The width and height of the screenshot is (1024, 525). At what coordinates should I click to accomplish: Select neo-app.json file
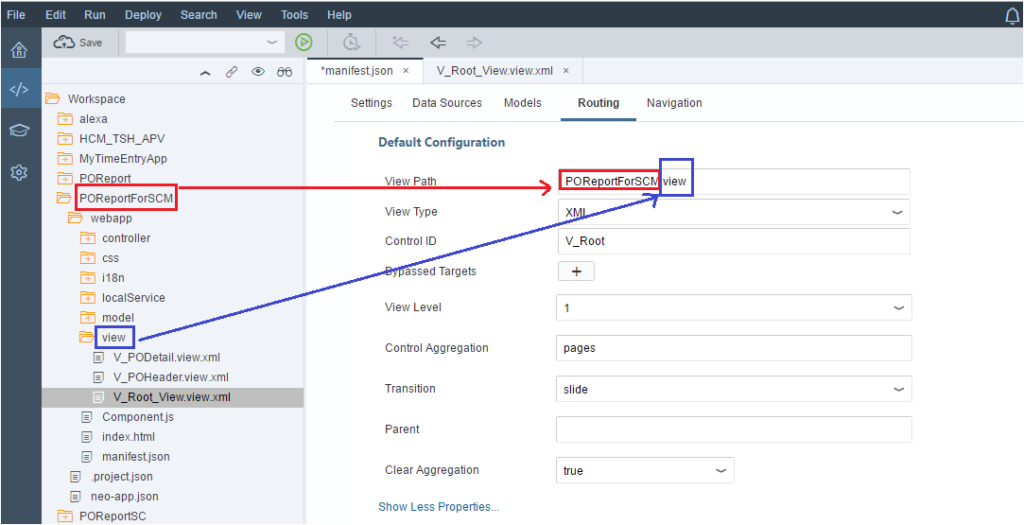point(124,496)
